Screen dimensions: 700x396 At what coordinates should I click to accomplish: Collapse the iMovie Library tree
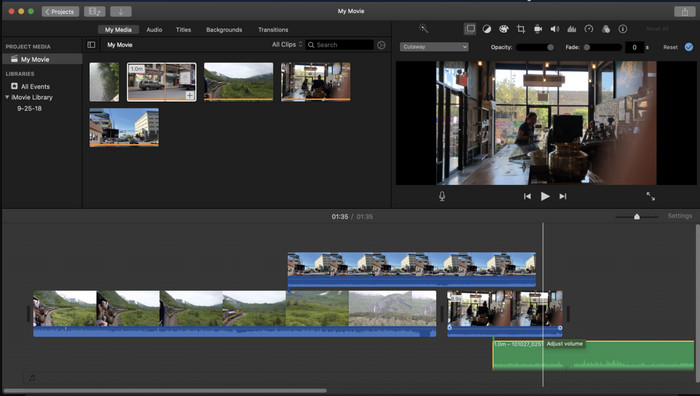coord(7,97)
